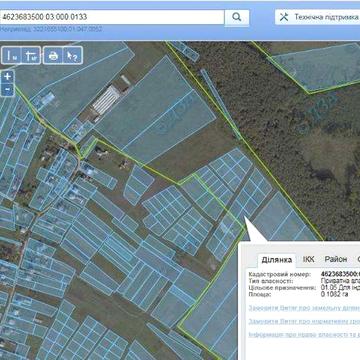Screen dimensions: 360x360
Task: Select the area measurement tool
Action: pos(31,55)
